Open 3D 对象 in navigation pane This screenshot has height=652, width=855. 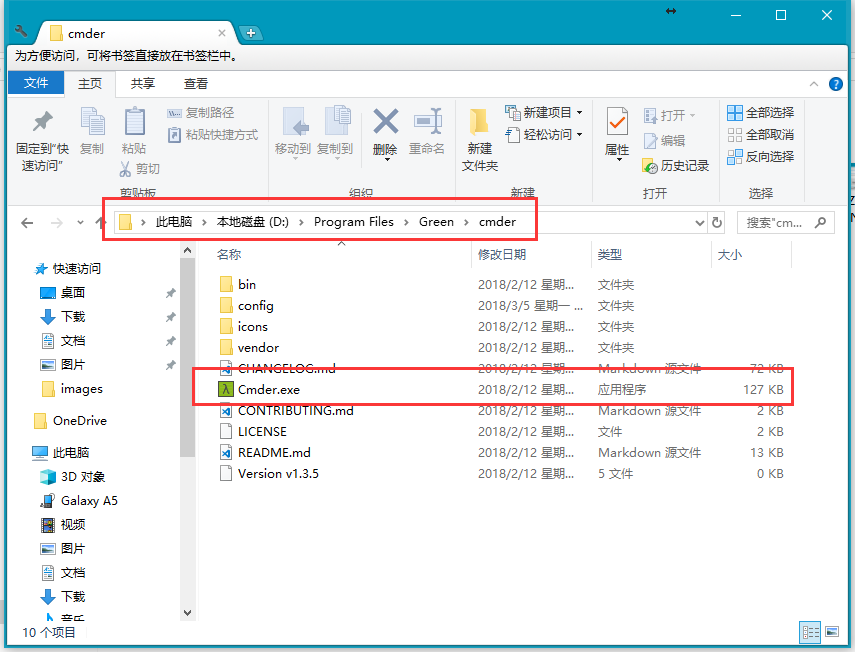pos(82,476)
